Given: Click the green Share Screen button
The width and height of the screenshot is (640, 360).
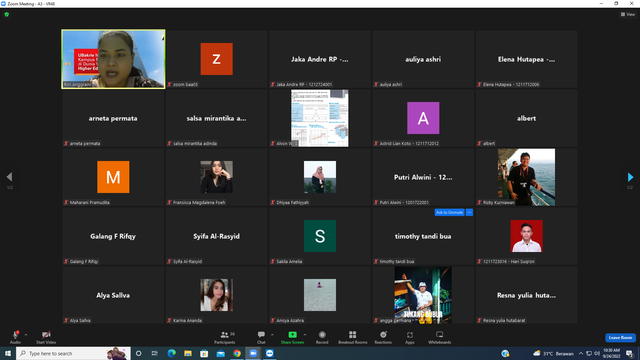Looking at the screenshot, I should (x=292, y=337).
